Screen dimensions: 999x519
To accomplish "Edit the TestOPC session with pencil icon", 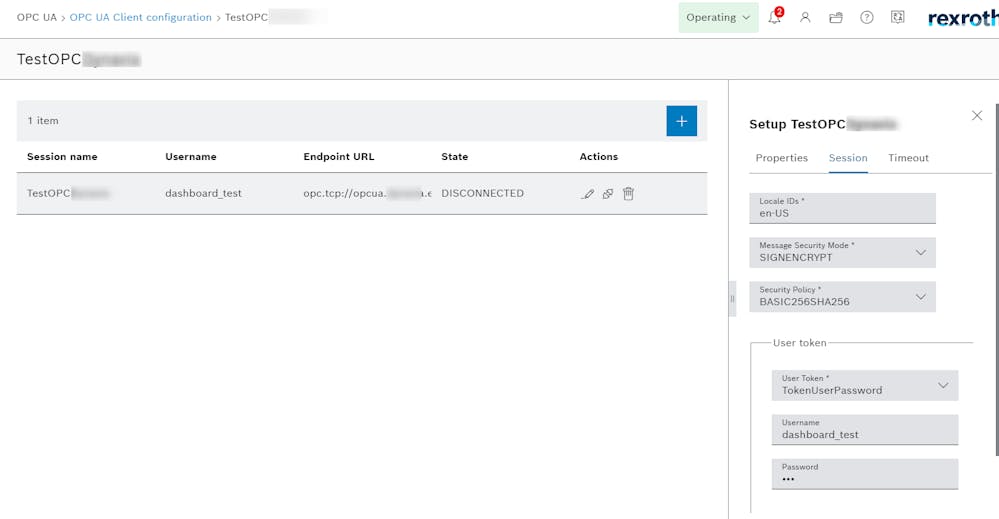I will click(x=587, y=194).
